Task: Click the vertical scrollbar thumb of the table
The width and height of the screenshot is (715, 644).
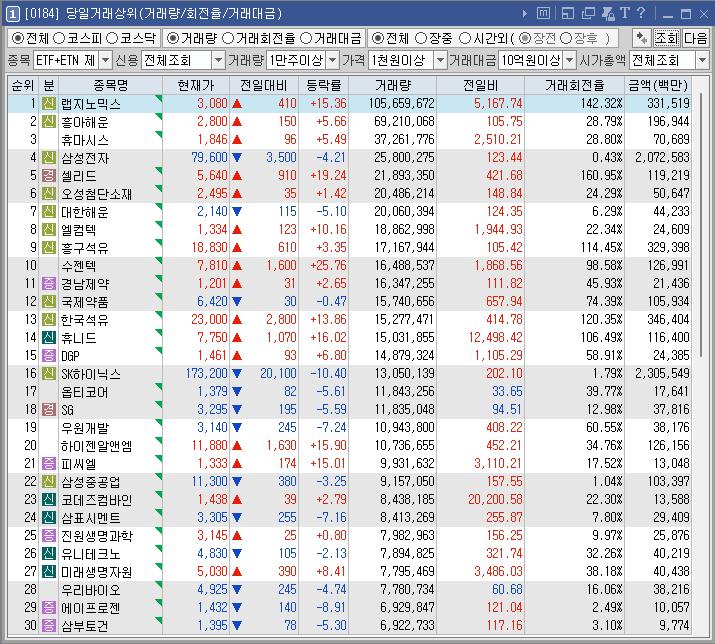Action: click(701, 227)
